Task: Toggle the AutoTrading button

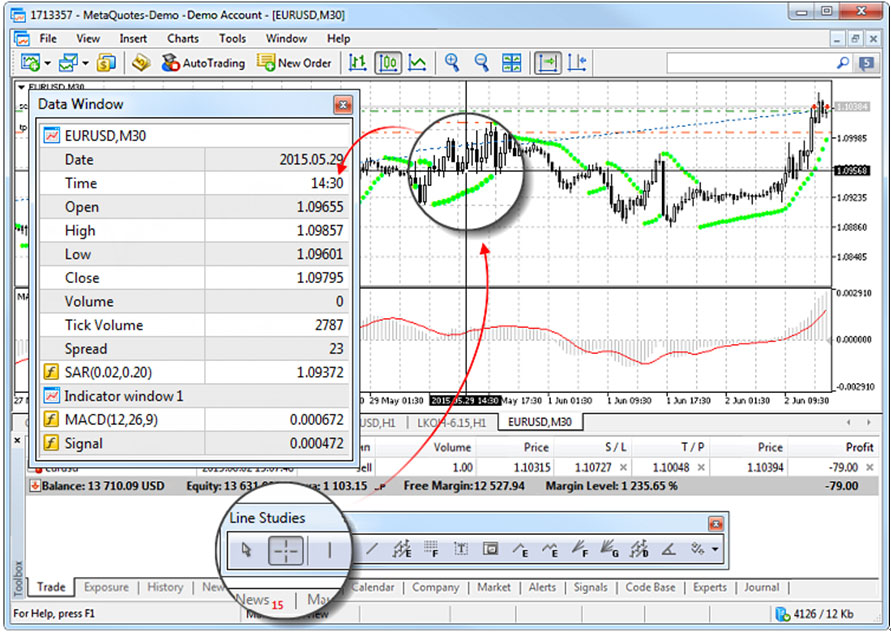Action: (203, 63)
